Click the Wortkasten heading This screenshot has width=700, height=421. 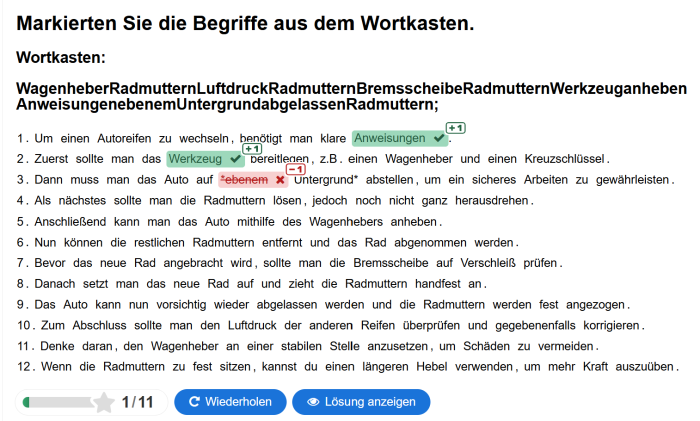point(61,58)
